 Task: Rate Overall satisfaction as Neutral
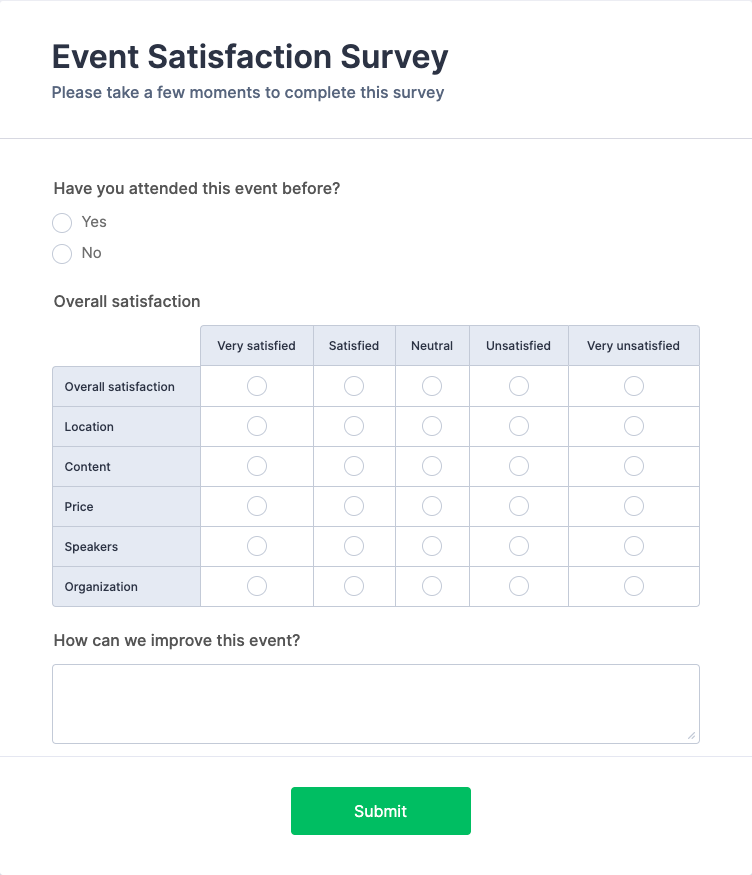432,386
